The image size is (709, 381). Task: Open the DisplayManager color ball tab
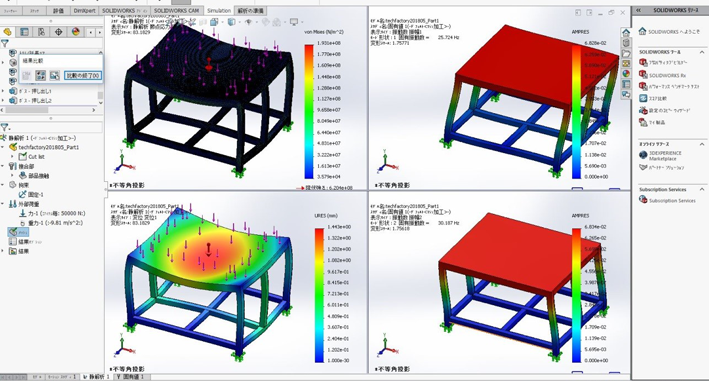click(76, 32)
